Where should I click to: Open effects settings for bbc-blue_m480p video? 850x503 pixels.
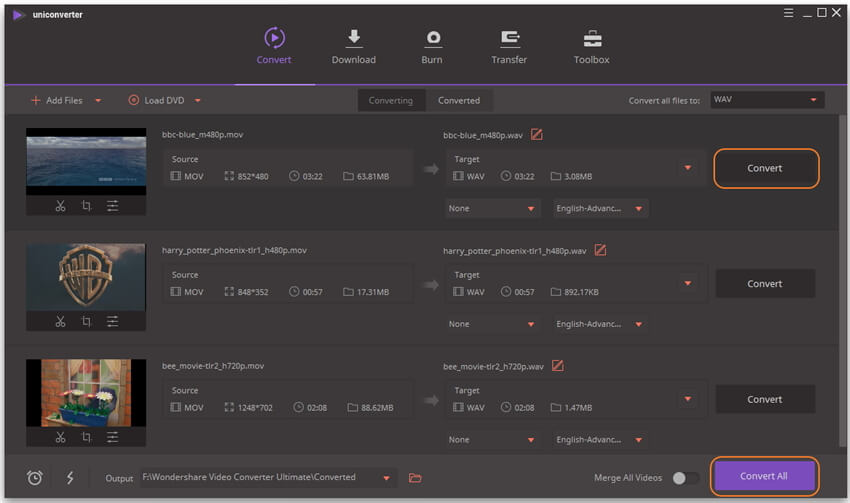click(112, 206)
